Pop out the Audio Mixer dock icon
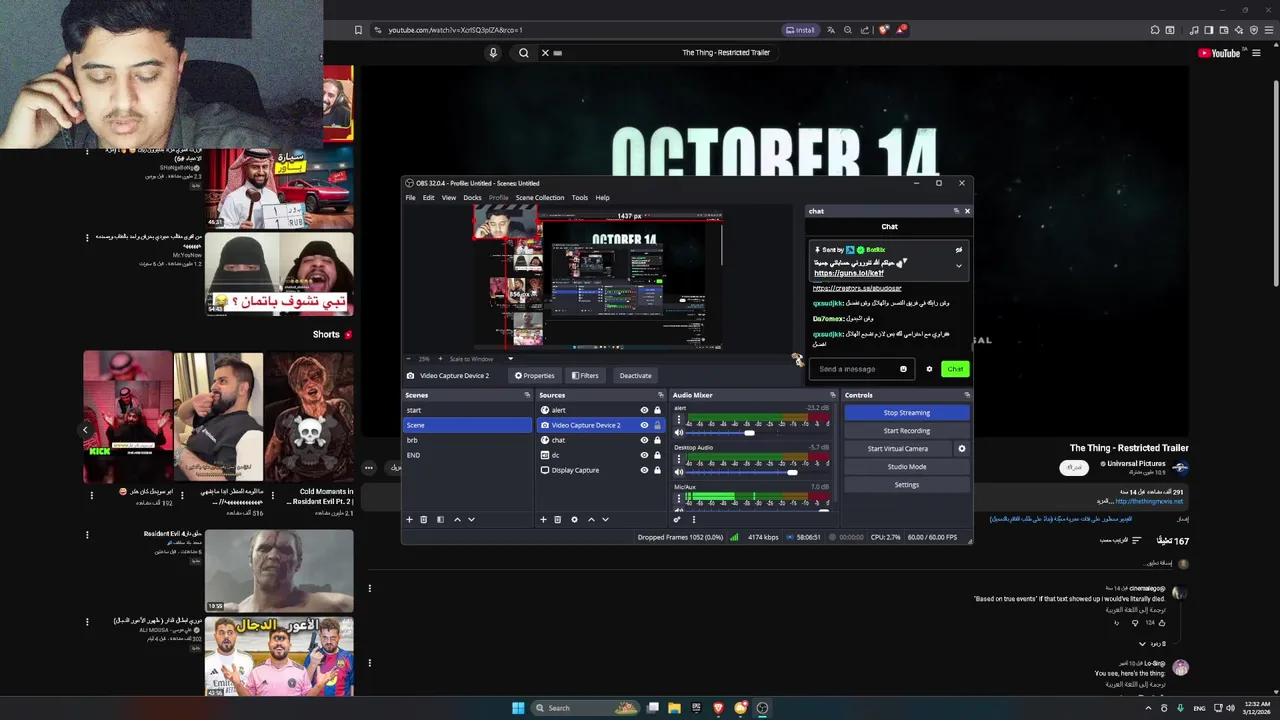1280x720 pixels. click(x=833, y=395)
